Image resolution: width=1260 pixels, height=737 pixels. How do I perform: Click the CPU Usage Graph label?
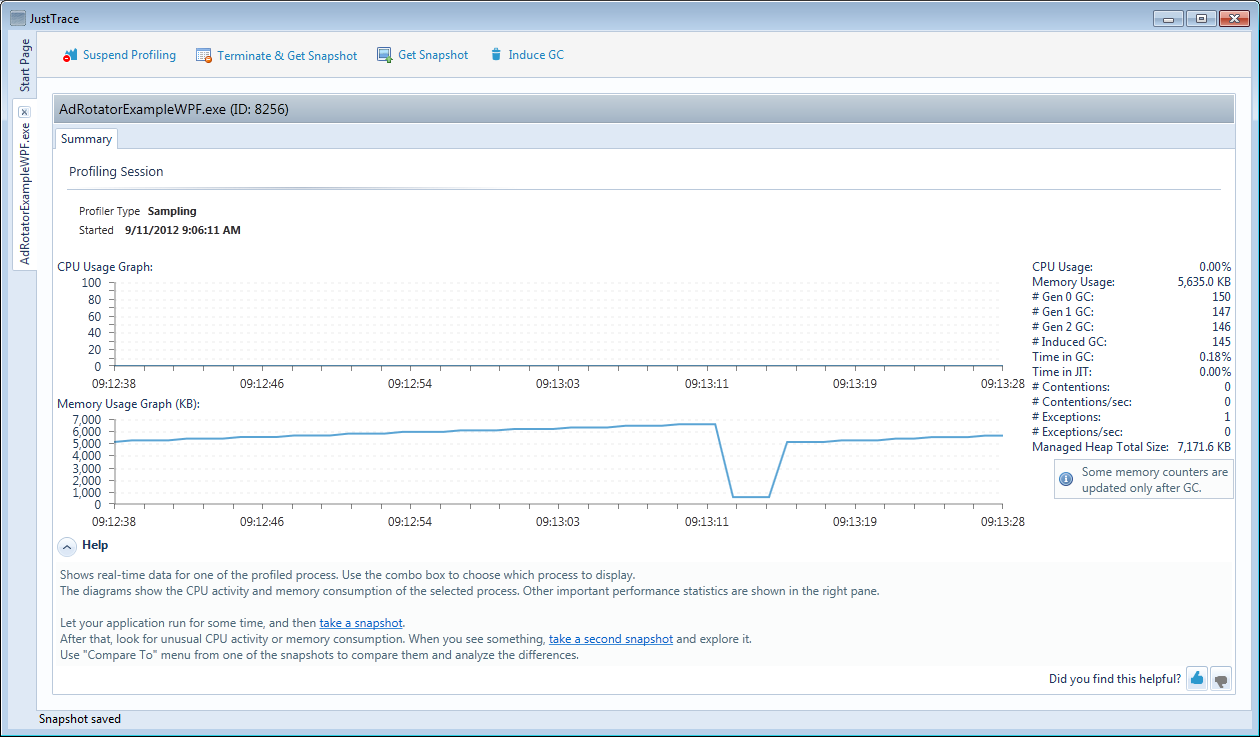point(105,267)
